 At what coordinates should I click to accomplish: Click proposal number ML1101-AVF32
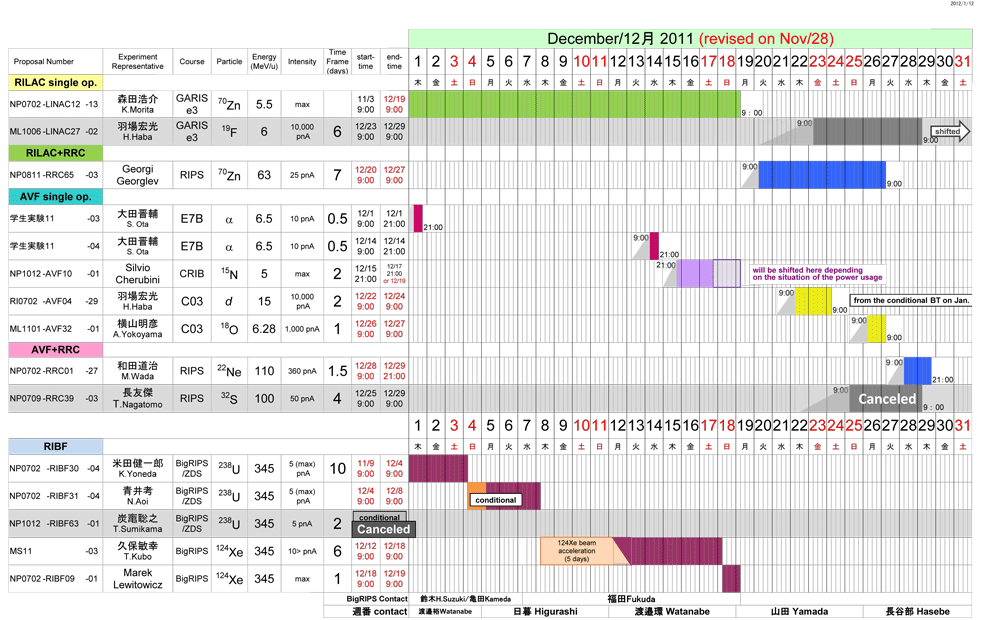click(x=54, y=328)
